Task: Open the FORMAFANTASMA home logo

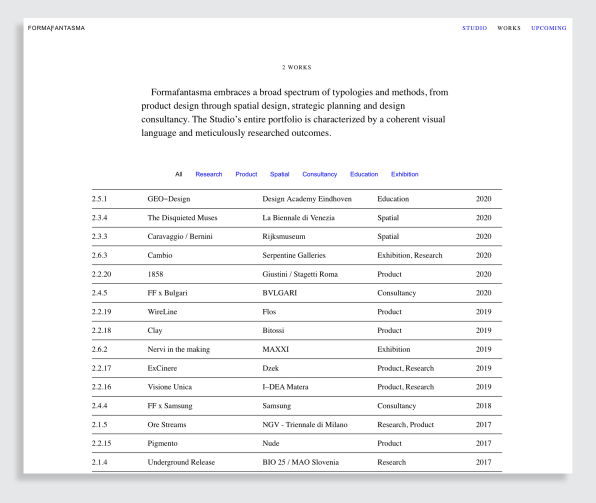Action: (56, 28)
